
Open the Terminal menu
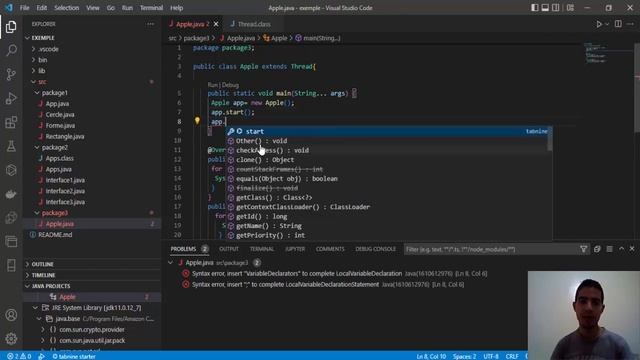(x=151, y=8)
